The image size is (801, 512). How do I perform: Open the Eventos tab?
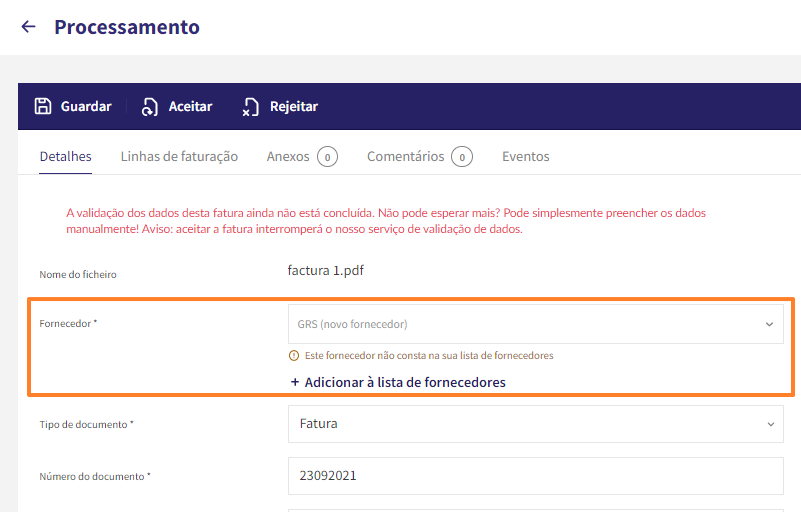[526, 156]
